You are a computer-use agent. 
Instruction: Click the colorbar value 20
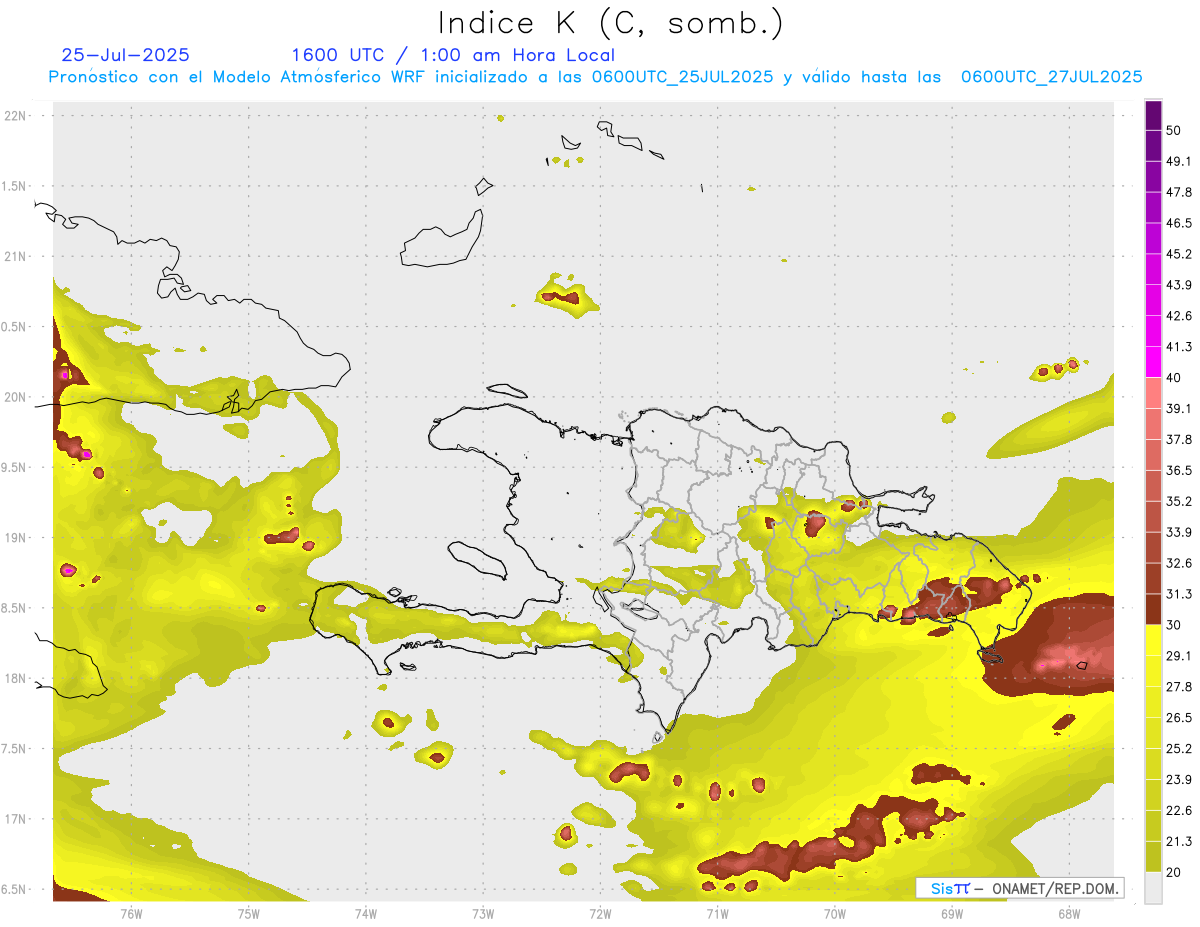click(x=1174, y=872)
